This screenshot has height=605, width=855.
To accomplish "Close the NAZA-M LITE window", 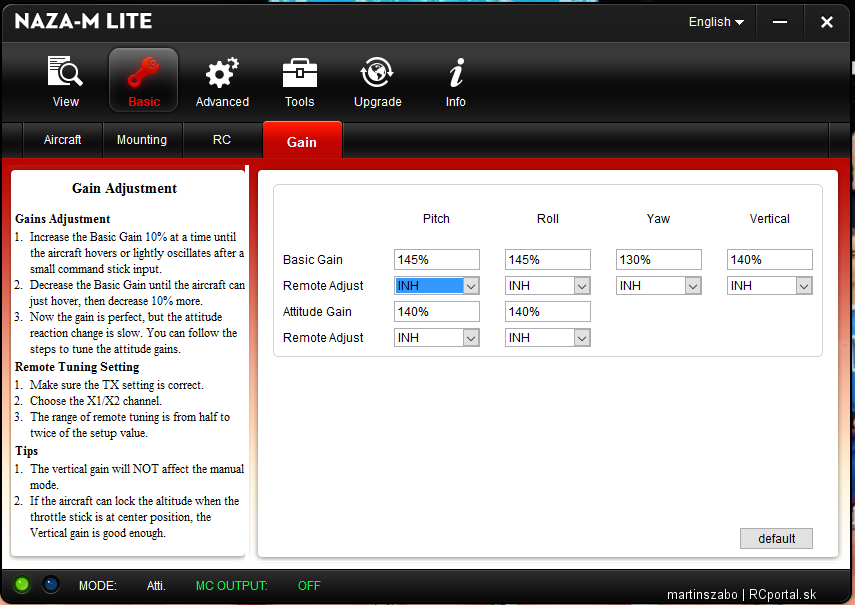I will tap(827, 22).
